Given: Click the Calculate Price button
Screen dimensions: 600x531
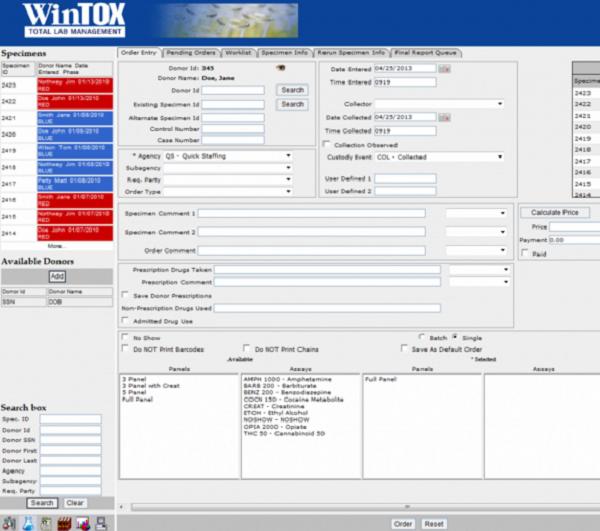Looking at the screenshot, I should [554, 212].
